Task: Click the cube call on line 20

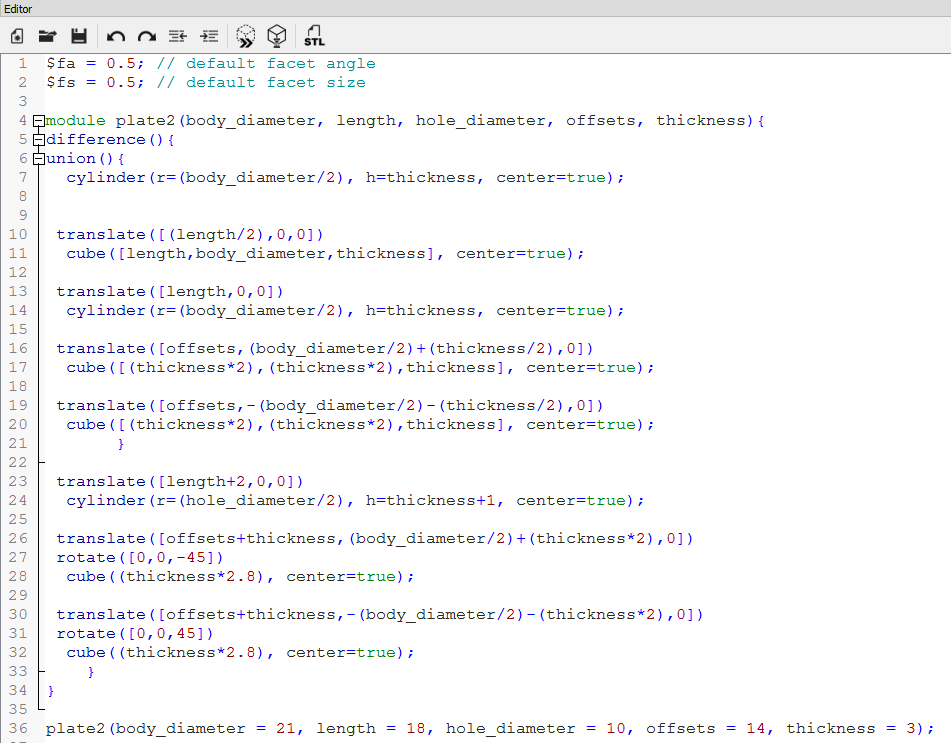Action: [360, 425]
